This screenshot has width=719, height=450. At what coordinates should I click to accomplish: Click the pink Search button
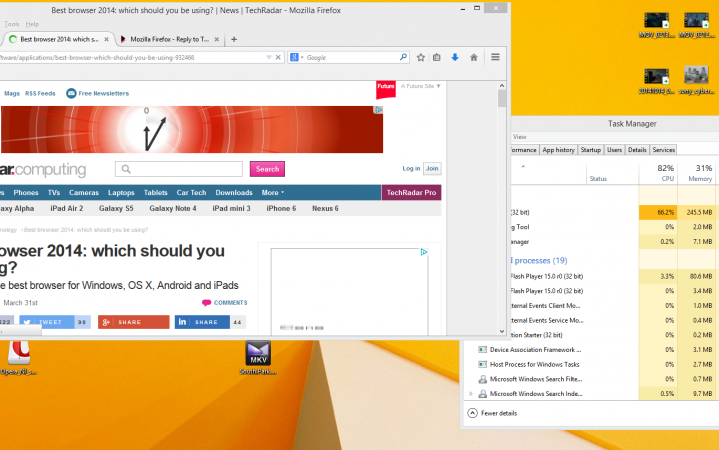point(267,169)
